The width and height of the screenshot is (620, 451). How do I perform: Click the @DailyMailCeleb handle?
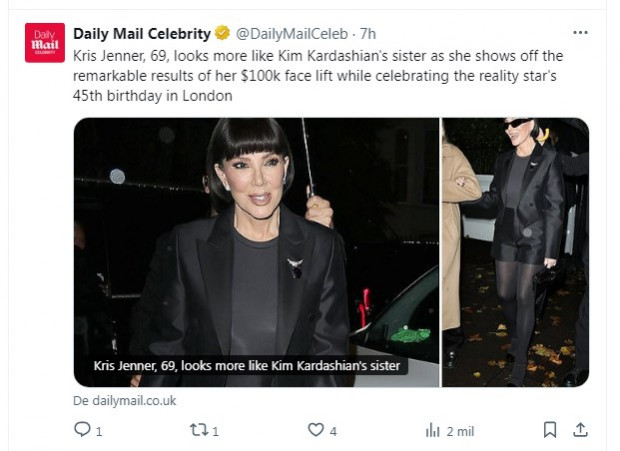pos(292,35)
